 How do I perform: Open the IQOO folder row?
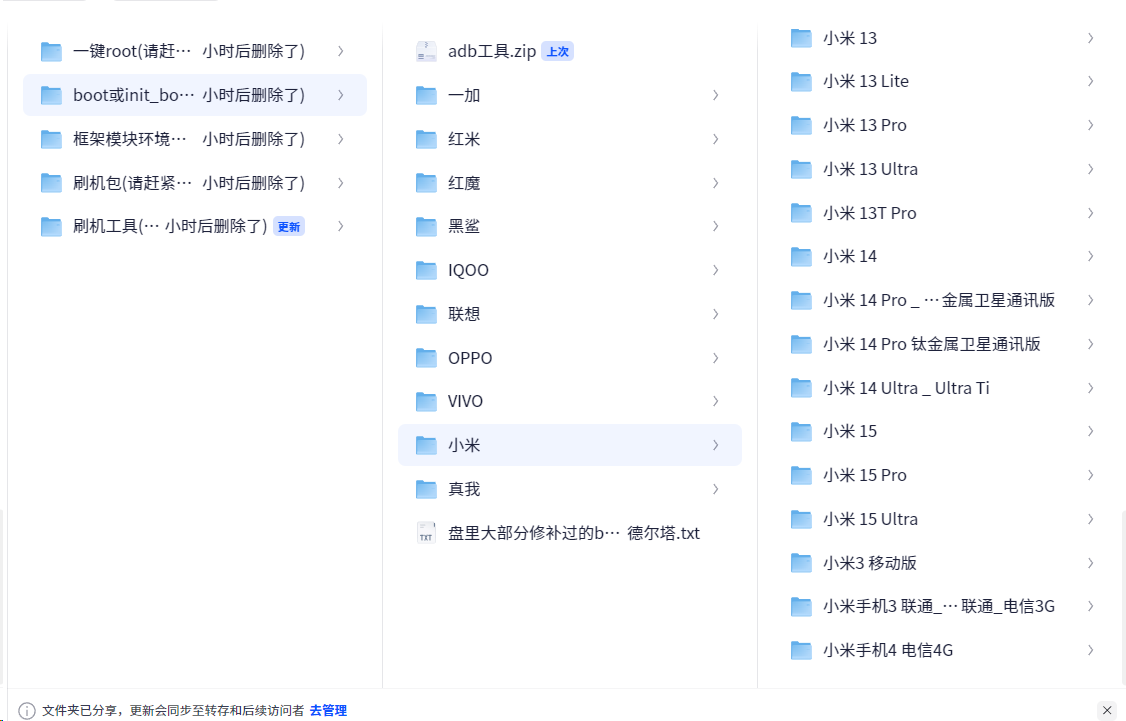click(x=569, y=270)
